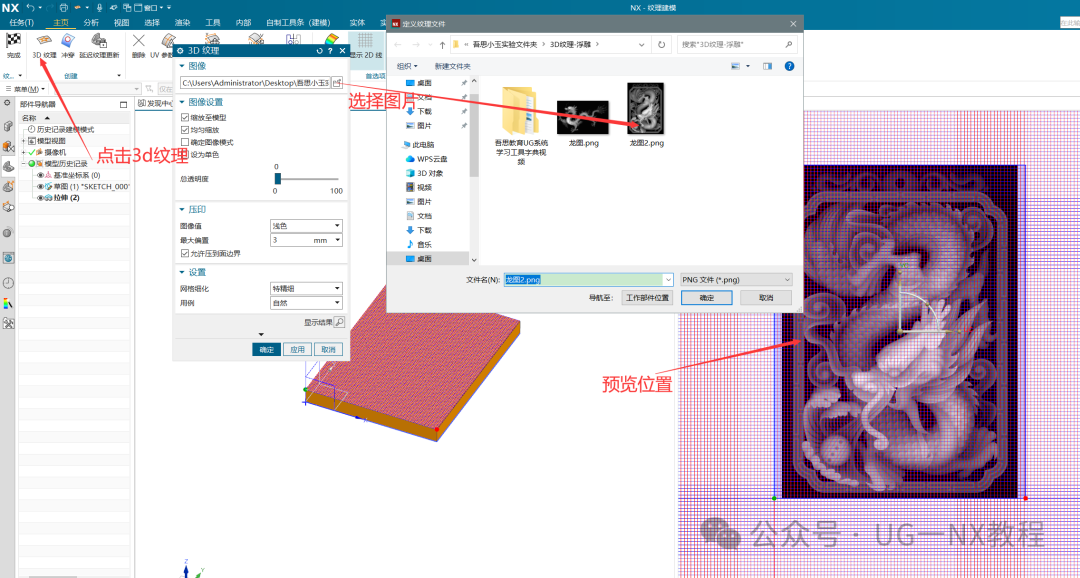Click the microphone icon in NX title bar
This screenshot has width=1080, height=578.
[x=101, y=8]
